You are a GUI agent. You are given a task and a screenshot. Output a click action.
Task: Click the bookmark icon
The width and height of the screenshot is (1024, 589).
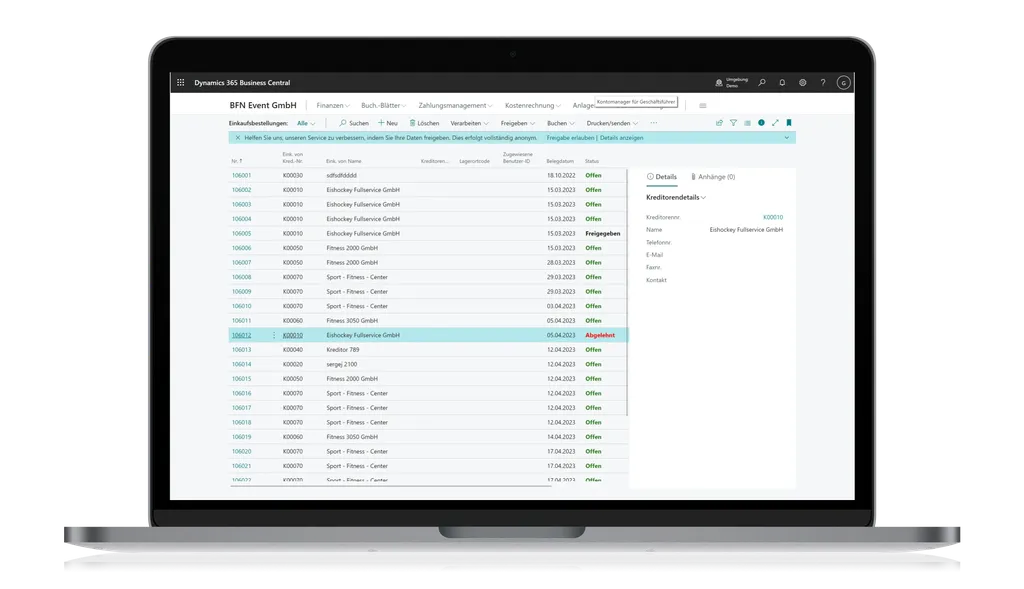pos(789,123)
